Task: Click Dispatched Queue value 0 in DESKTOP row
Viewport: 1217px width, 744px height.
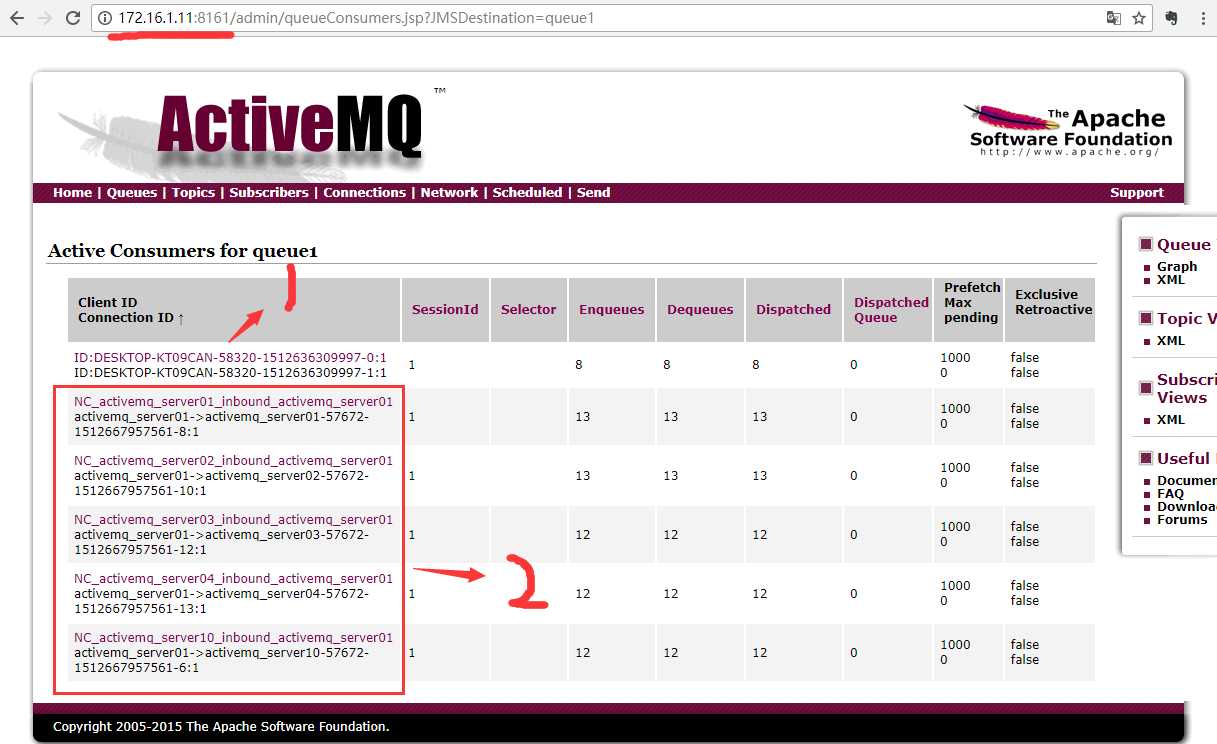Action: coord(854,365)
